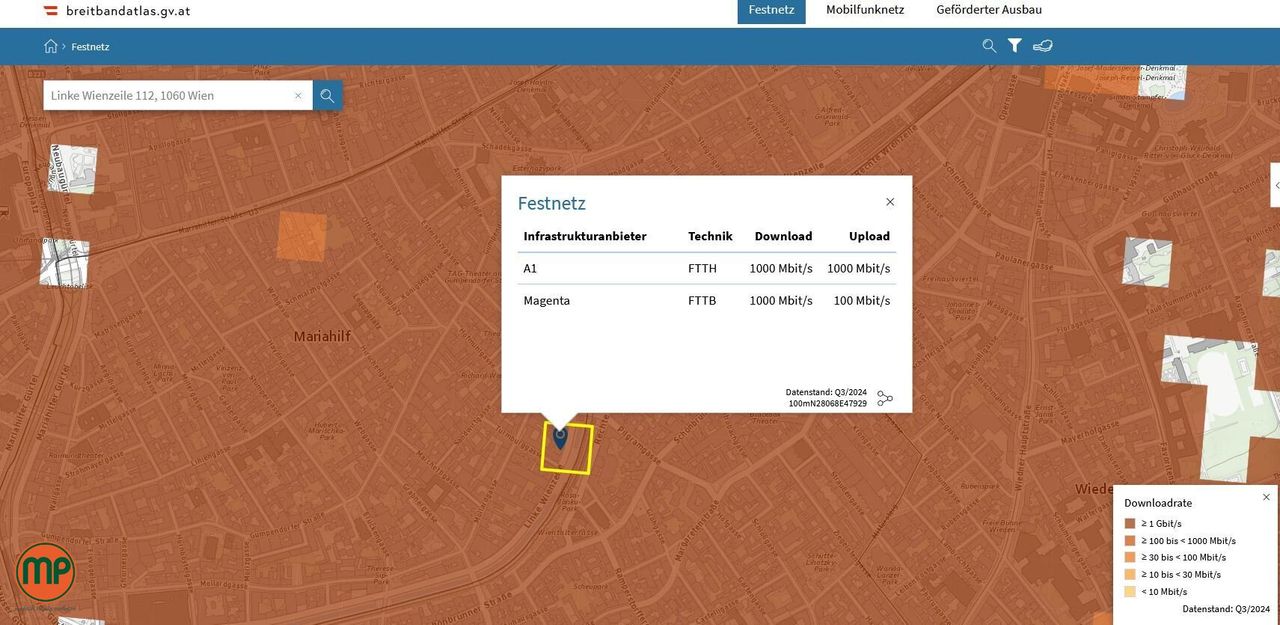The image size is (1280, 625).
Task: Expand the collapsed side panel chevron
Action: tap(1276, 186)
